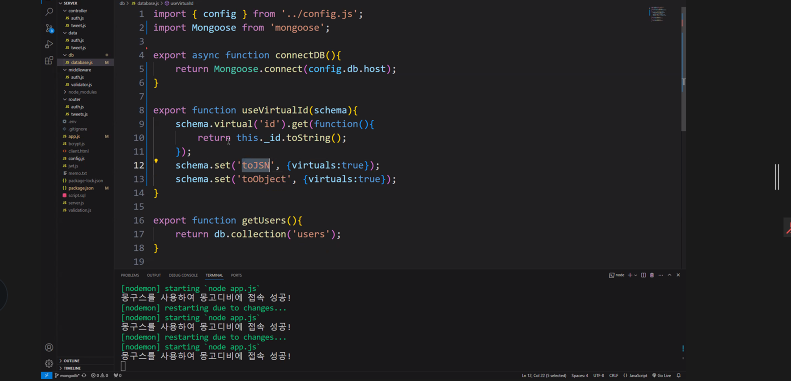The height and width of the screenshot is (381, 791).
Task: Switch to the OUTPUT tab
Action: click(x=154, y=275)
